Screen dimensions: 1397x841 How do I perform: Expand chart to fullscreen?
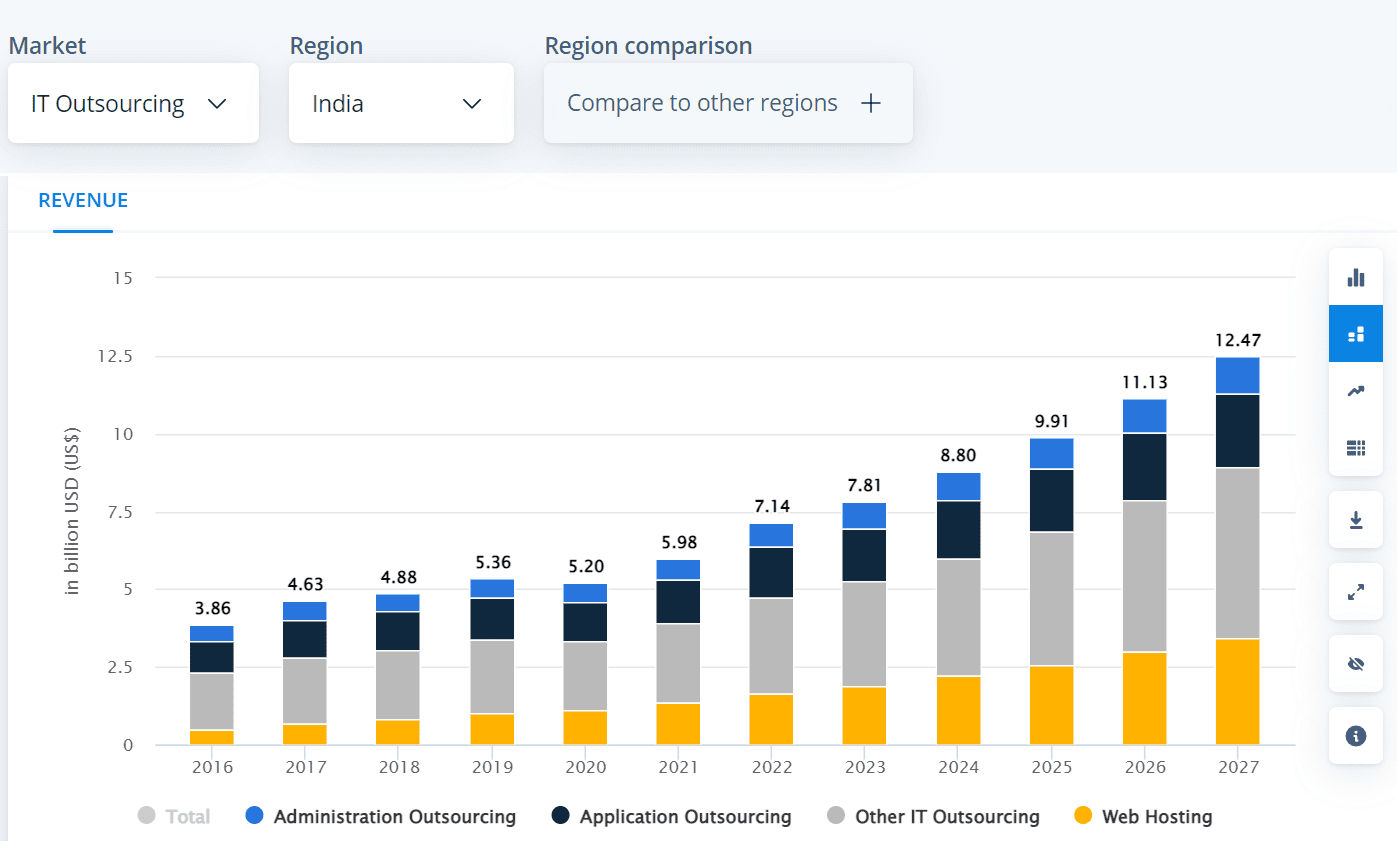point(1355,592)
